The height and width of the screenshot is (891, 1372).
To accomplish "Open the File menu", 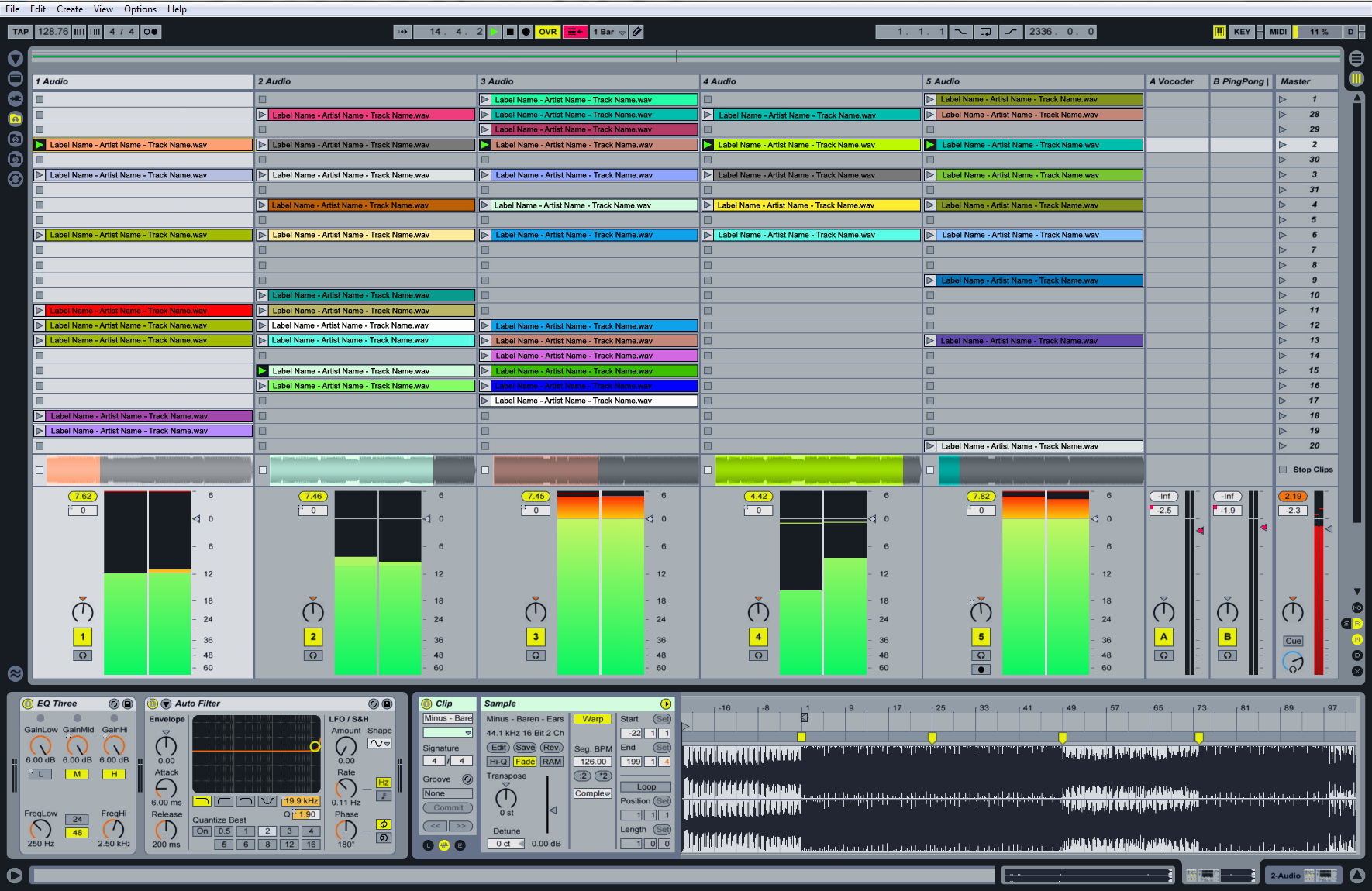I will point(12,9).
